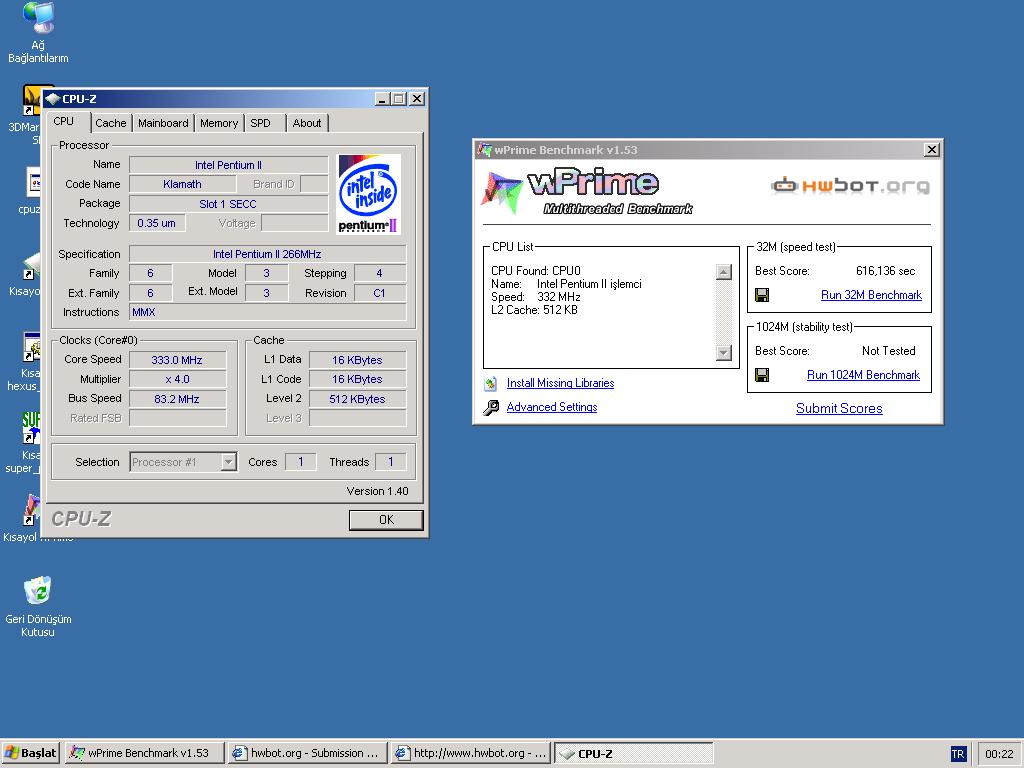1024x768 pixels.
Task: Click the Level 2 512 KBytes field
Action: pos(357,399)
